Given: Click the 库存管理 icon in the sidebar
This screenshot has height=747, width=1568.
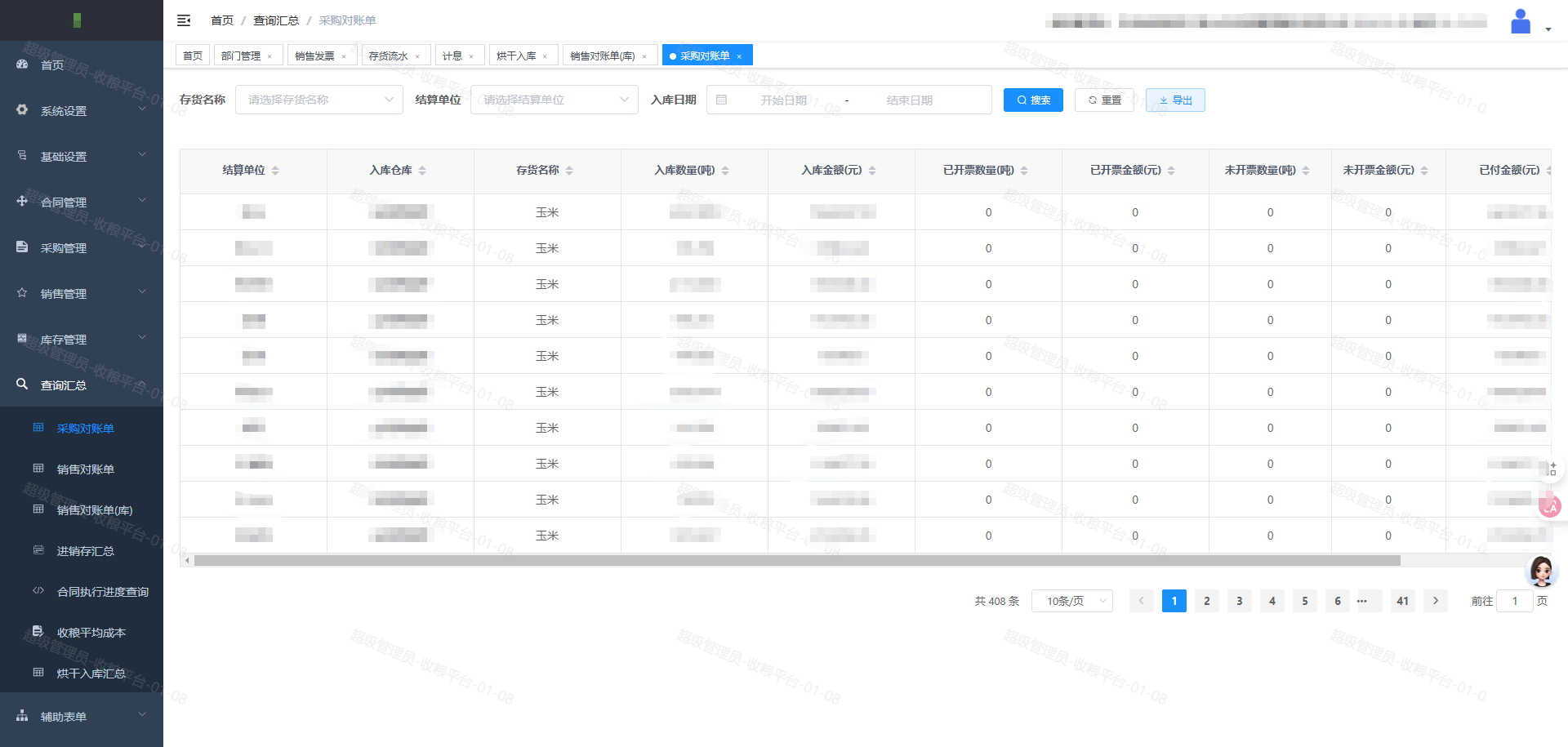Looking at the screenshot, I should 22,338.
